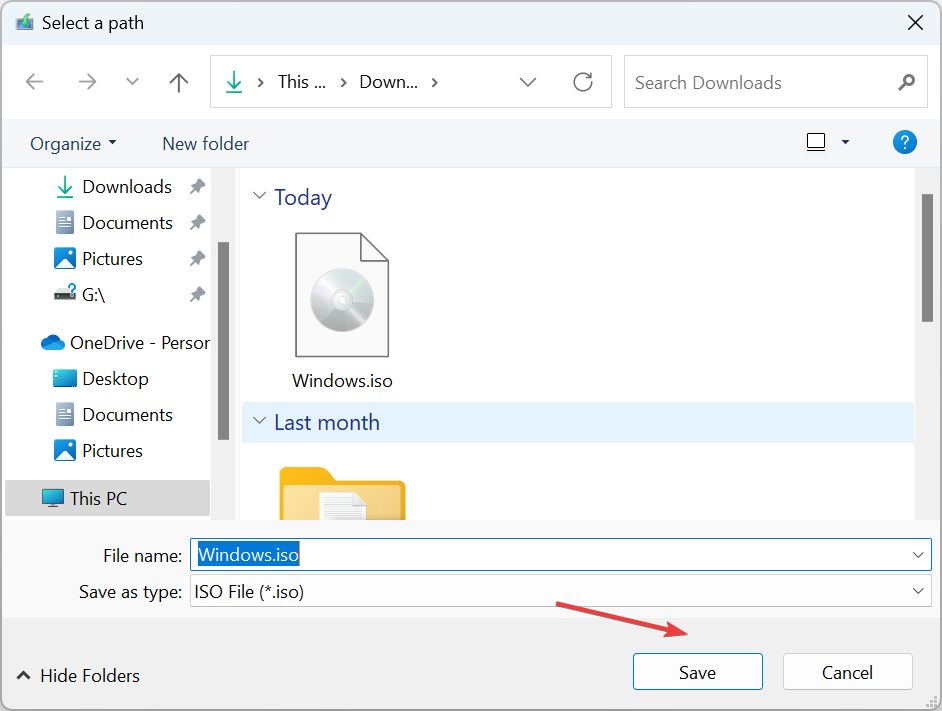Click pin icon beside pinned Pictures
The image size is (942, 711).
198,259
